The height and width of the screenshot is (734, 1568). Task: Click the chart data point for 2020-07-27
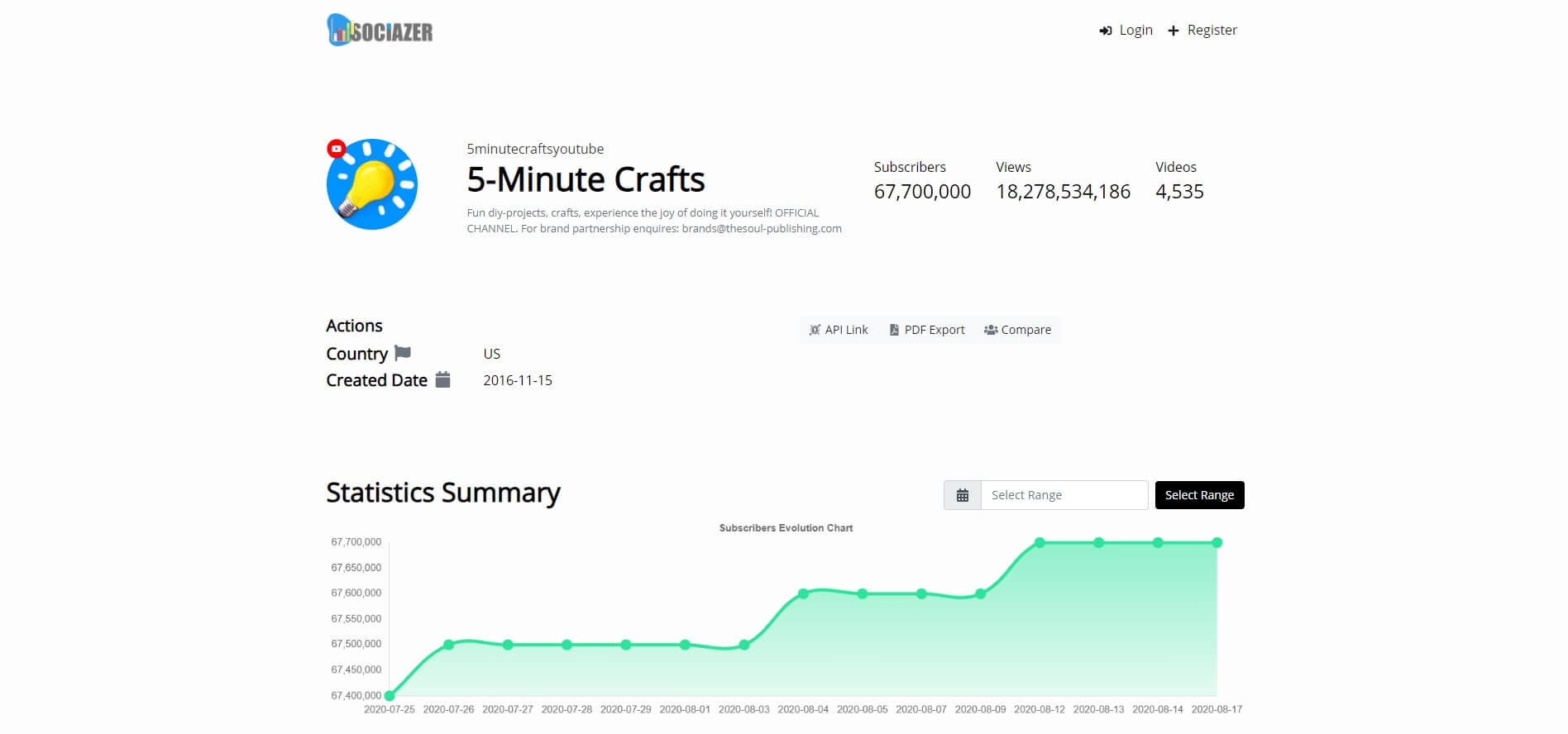[508, 645]
